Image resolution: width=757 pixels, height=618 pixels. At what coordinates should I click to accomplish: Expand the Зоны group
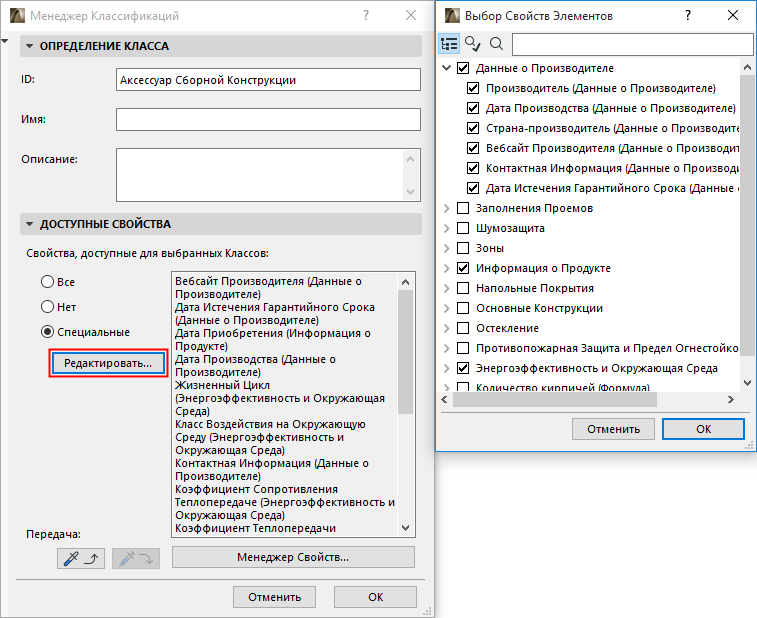point(447,248)
